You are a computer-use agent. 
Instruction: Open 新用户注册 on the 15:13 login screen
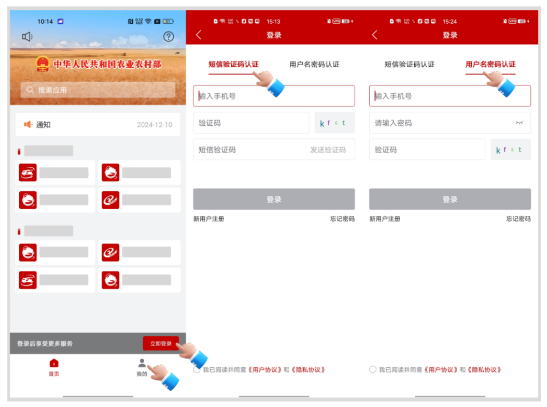[x=209, y=219]
